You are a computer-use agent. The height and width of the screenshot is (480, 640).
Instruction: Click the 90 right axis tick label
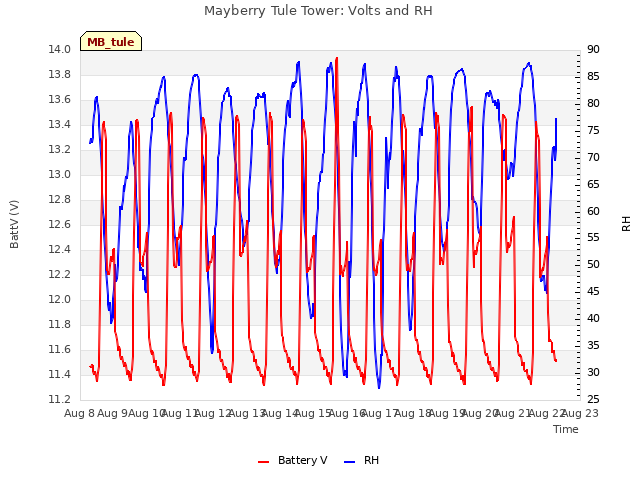pos(593,50)
